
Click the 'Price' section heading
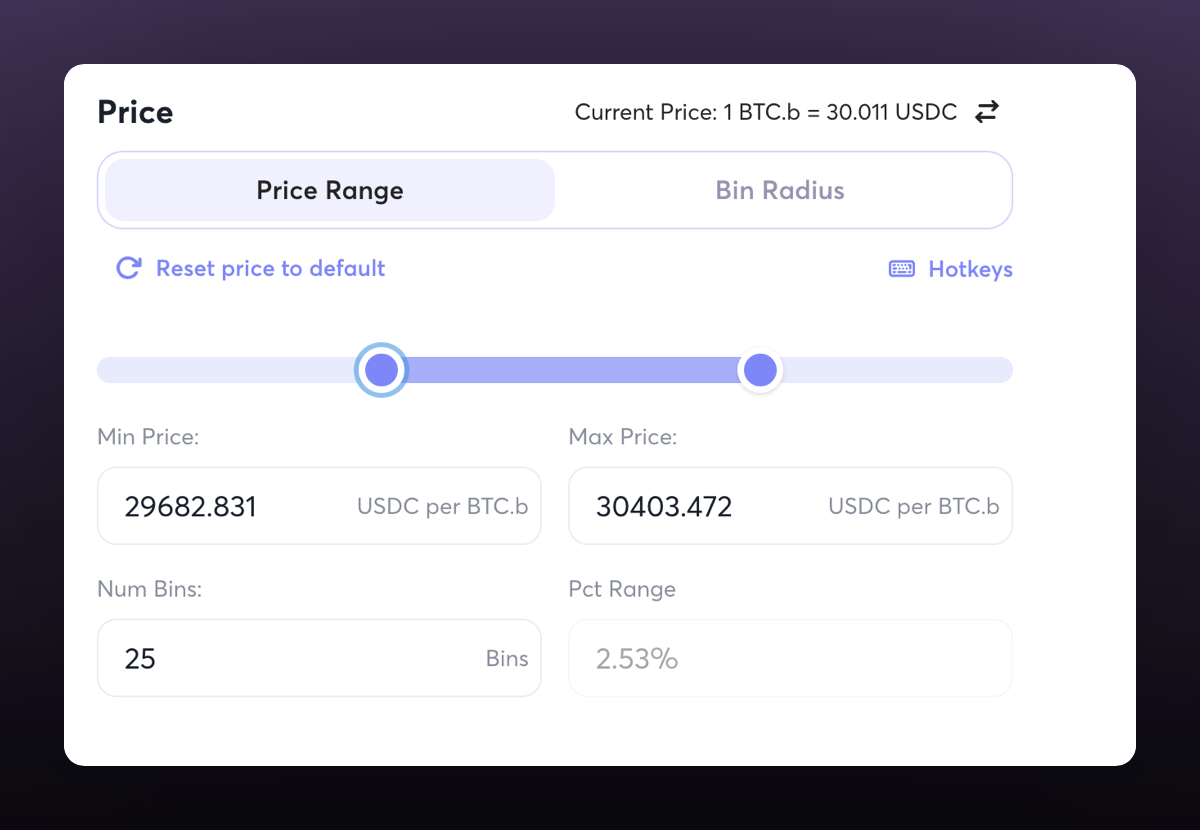coord(135,112)
